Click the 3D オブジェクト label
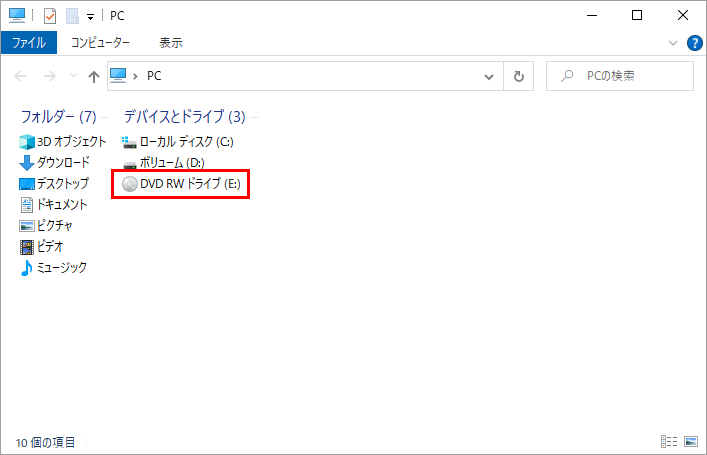 coord(71,142)
